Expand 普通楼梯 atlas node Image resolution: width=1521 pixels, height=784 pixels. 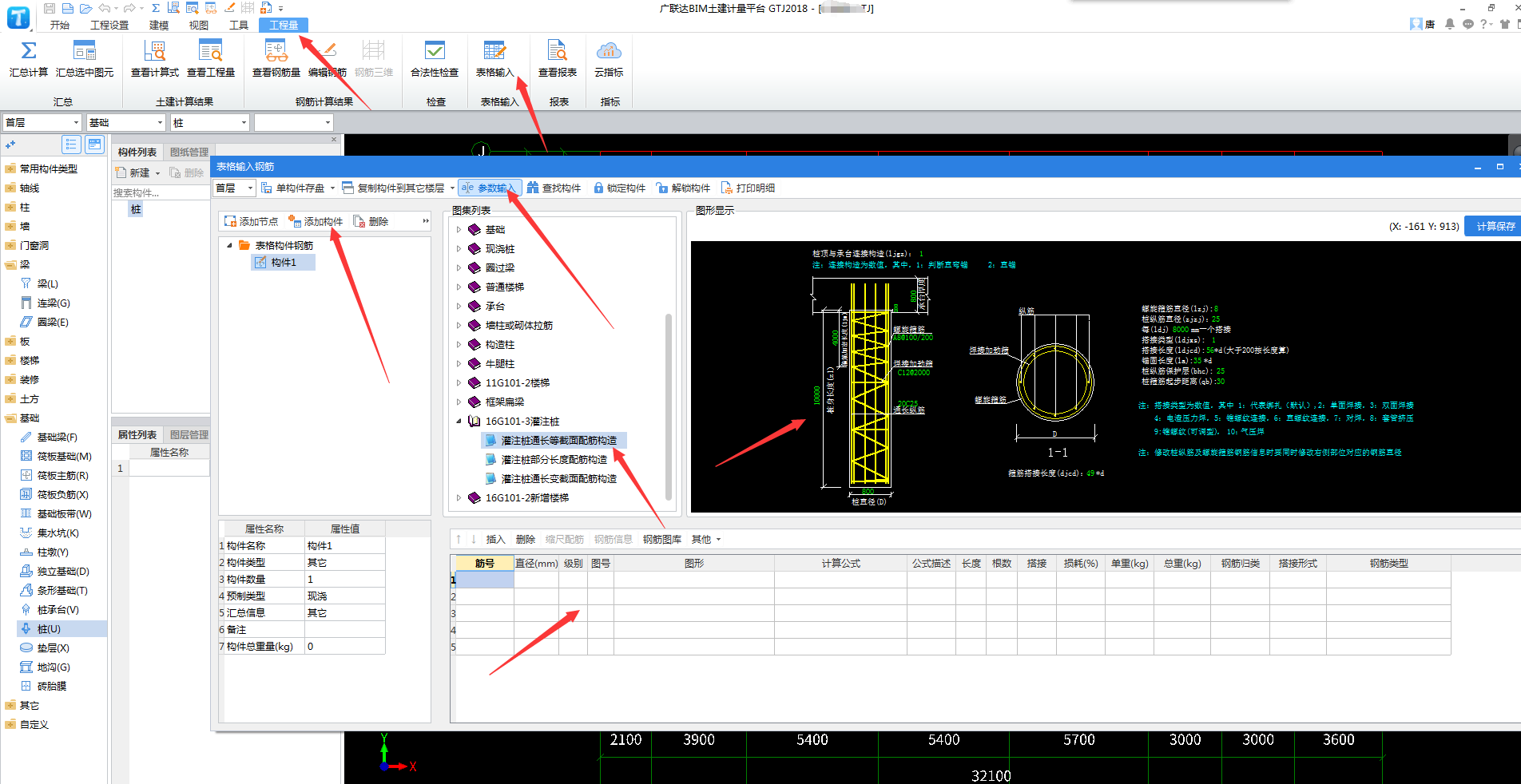459,287
